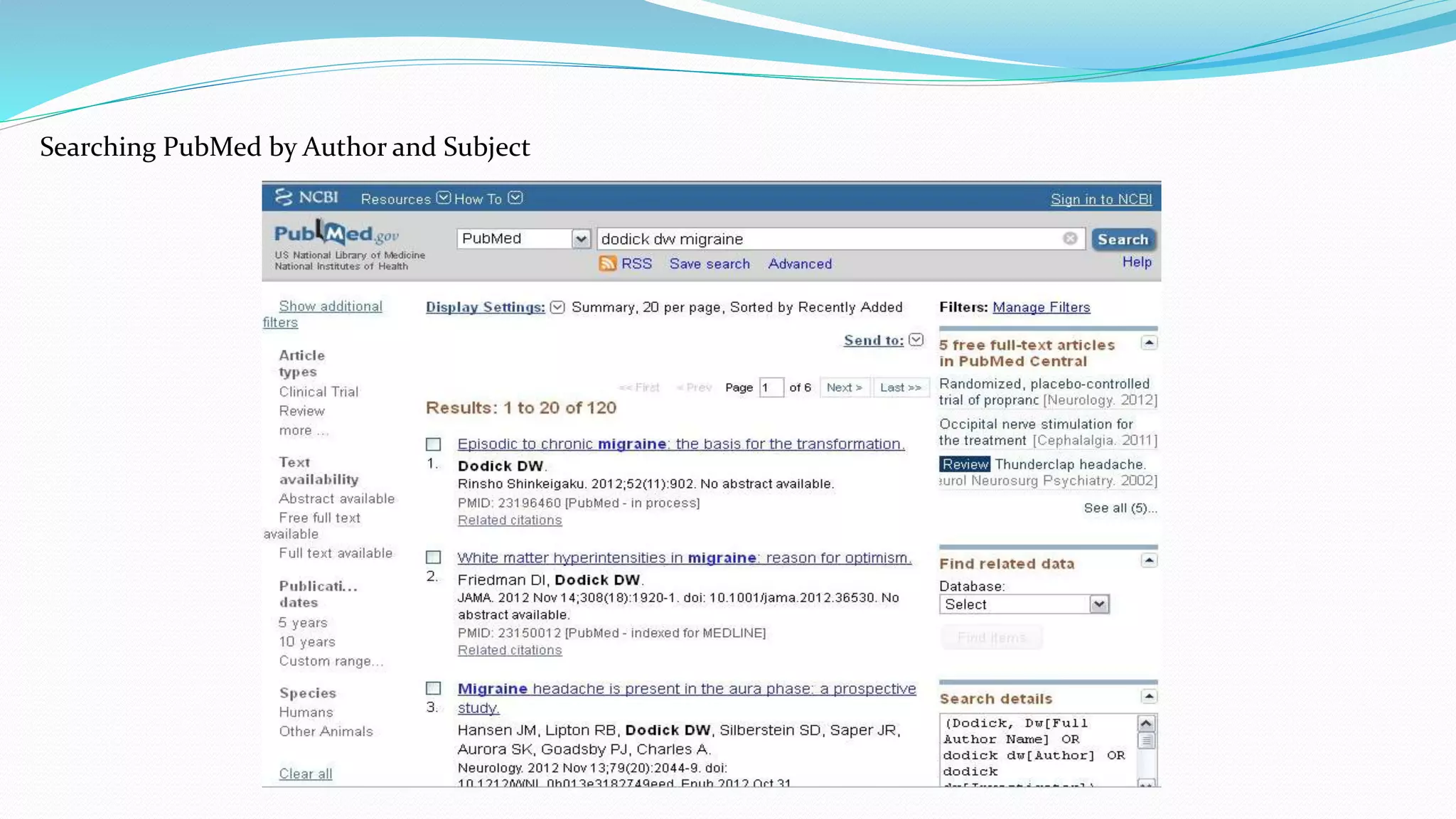Filter species to Other Animals
The width and height of the screenshot is (1456, 819).
click(x=326, y=732)
